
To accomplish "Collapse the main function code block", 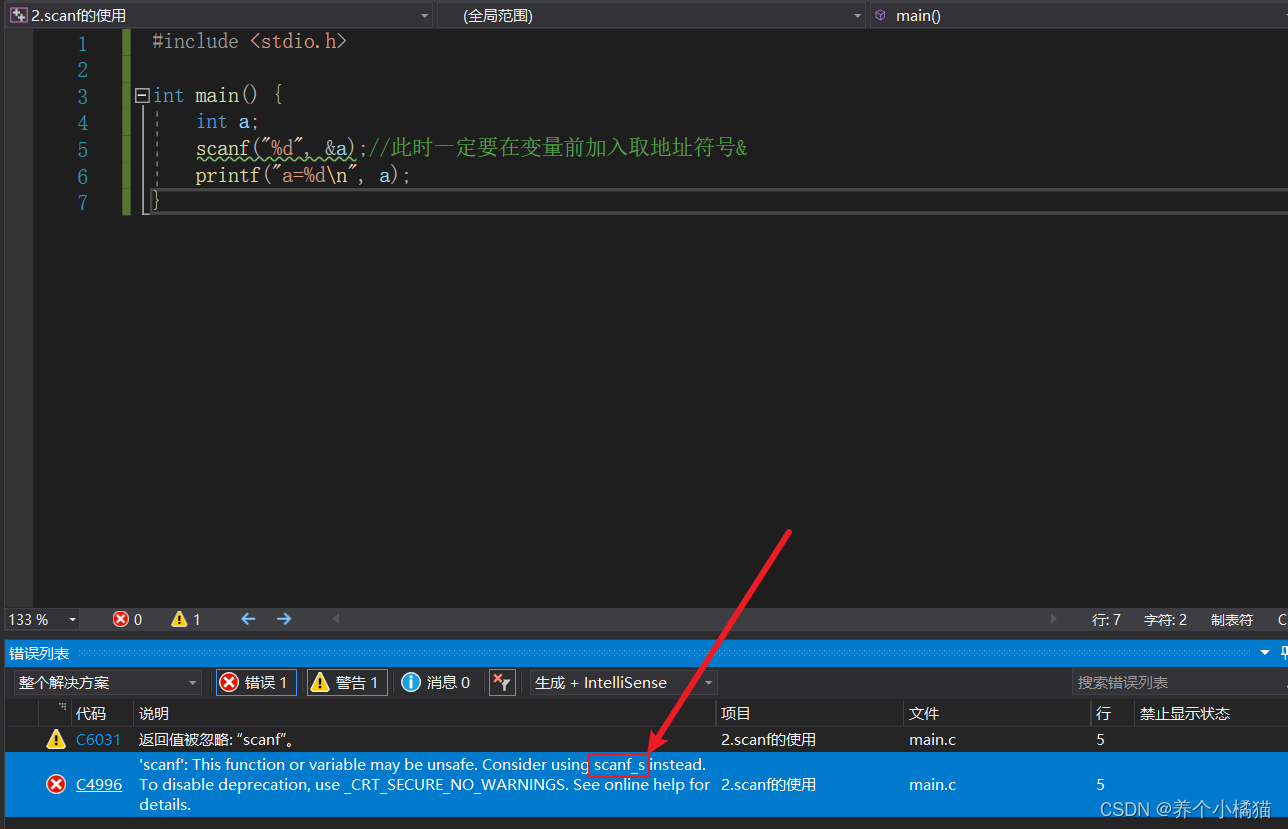I will click(x=142, y=96).
